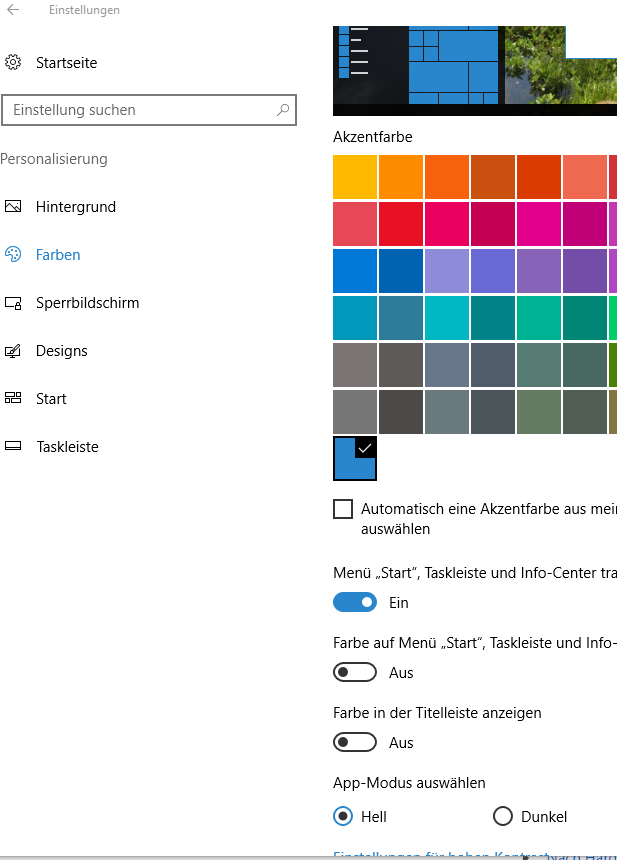Viewport: 617px width, 860px height.
Task: Pick the mint green swatch in the teal row
Action: [539, 318]
